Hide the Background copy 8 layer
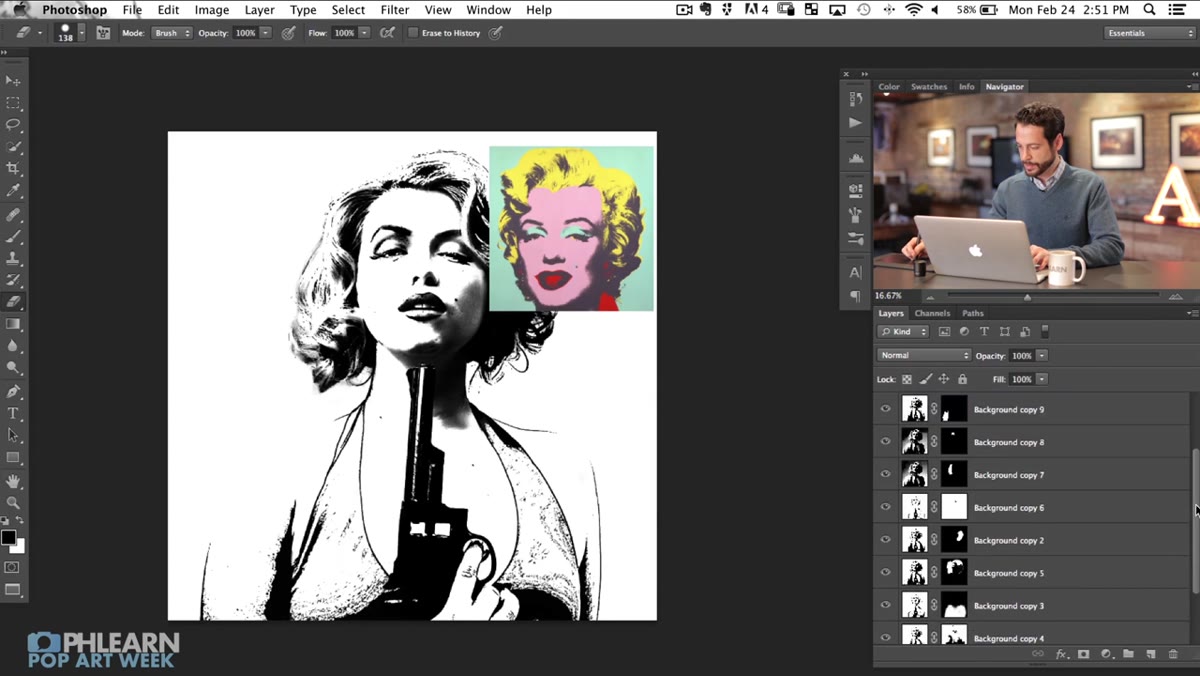The height and width of the screenshot is (676, 1200). (885, 442)
